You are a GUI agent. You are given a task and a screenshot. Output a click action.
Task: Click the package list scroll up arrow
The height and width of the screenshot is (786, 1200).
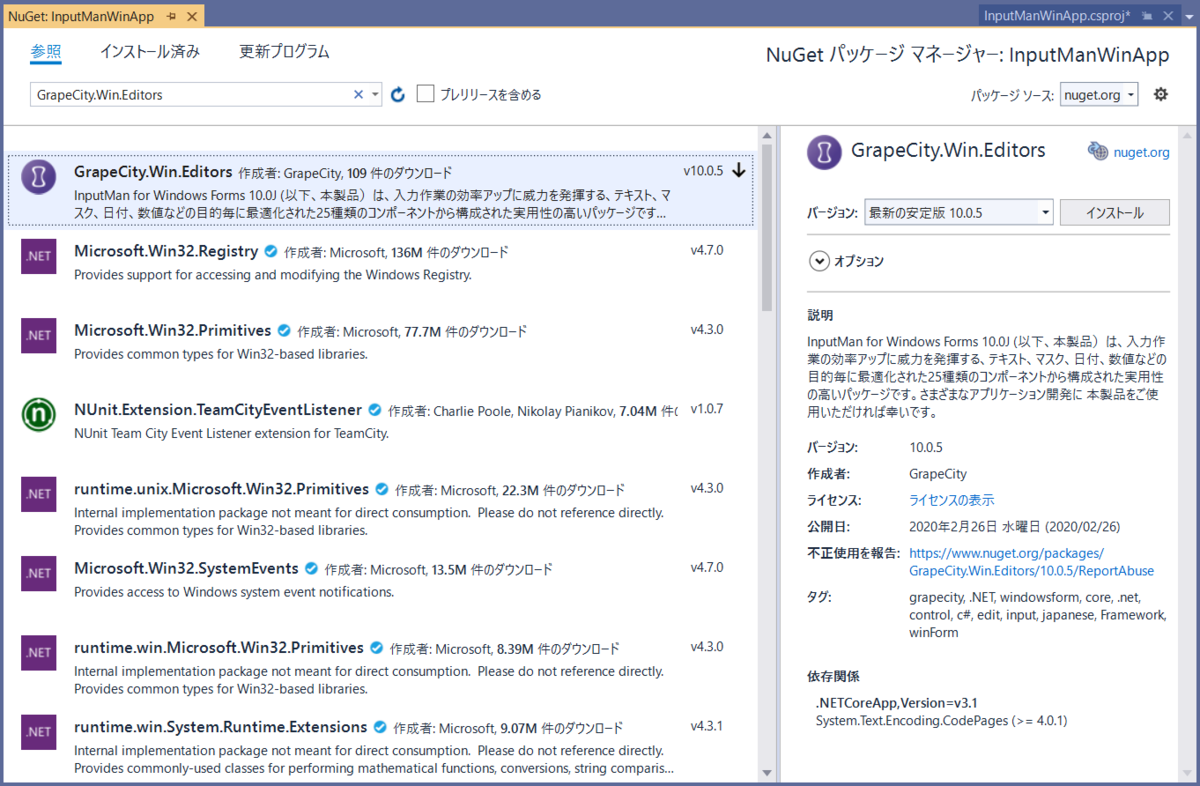coord(767,133)
